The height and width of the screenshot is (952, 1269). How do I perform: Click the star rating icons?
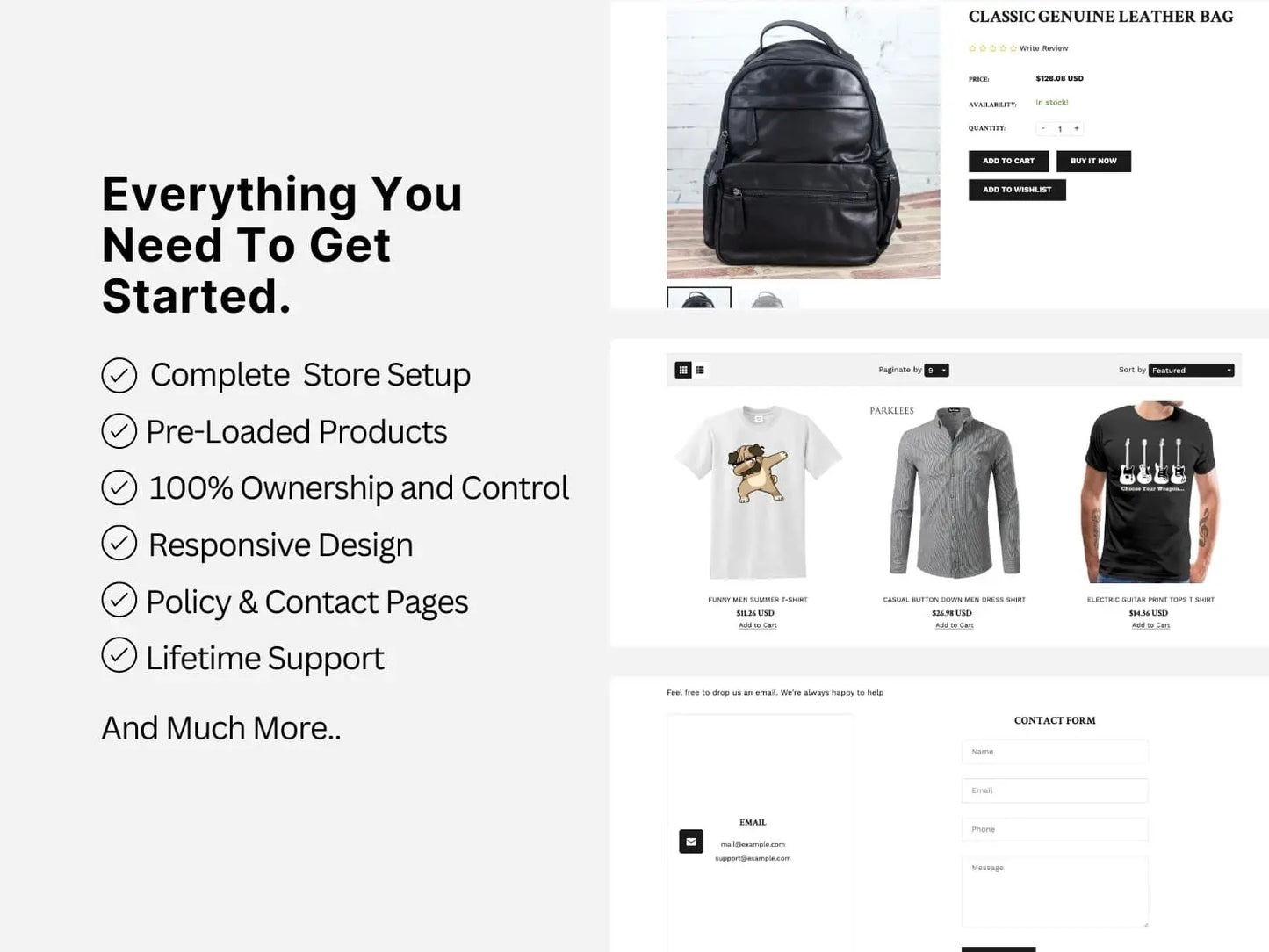point(992,48)
